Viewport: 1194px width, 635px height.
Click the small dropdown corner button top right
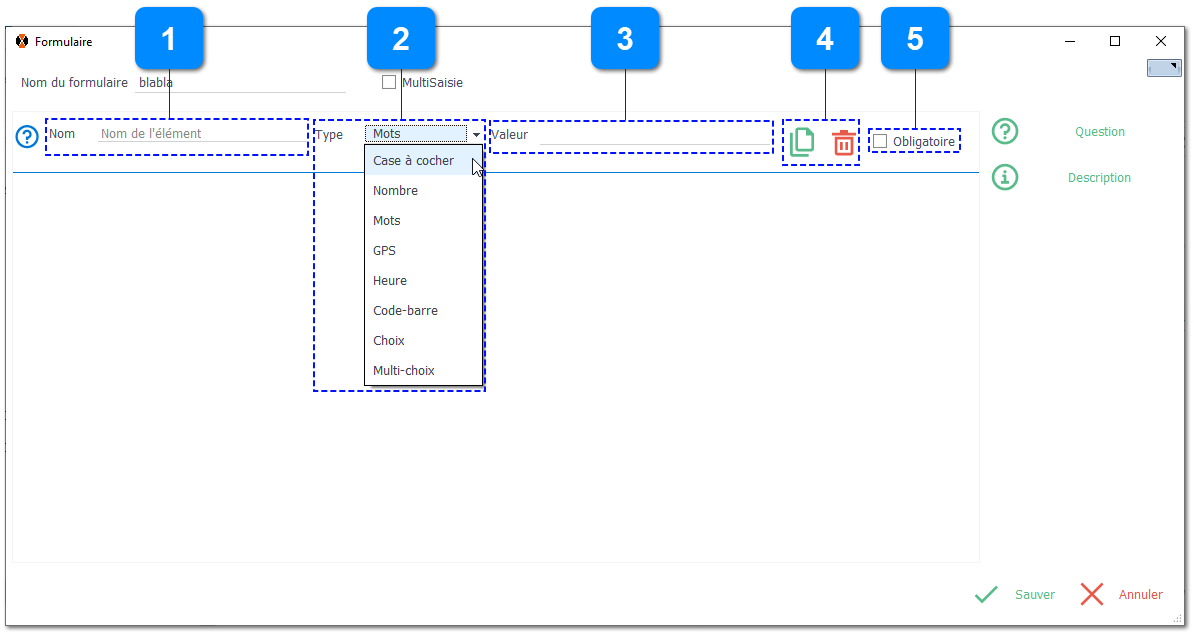(x=1164, y=68)
